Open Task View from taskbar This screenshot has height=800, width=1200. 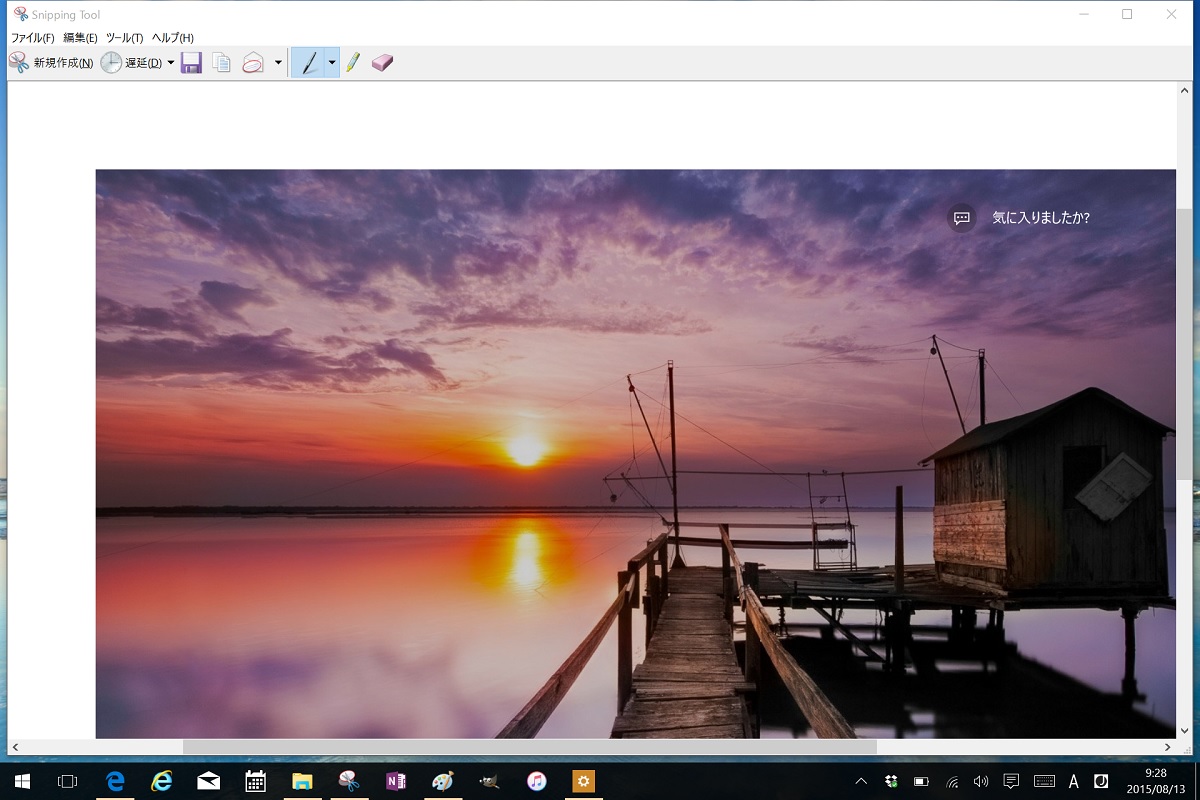coord(67,781)
